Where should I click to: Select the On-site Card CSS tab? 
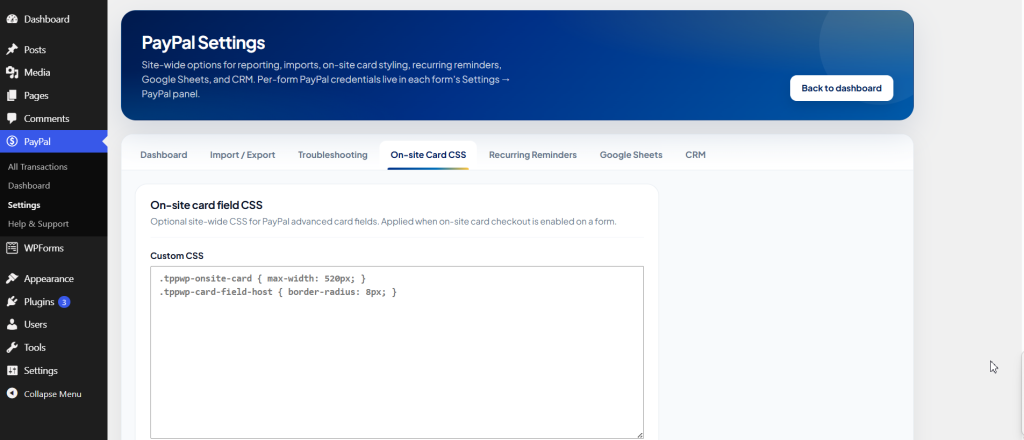point(428,155)
